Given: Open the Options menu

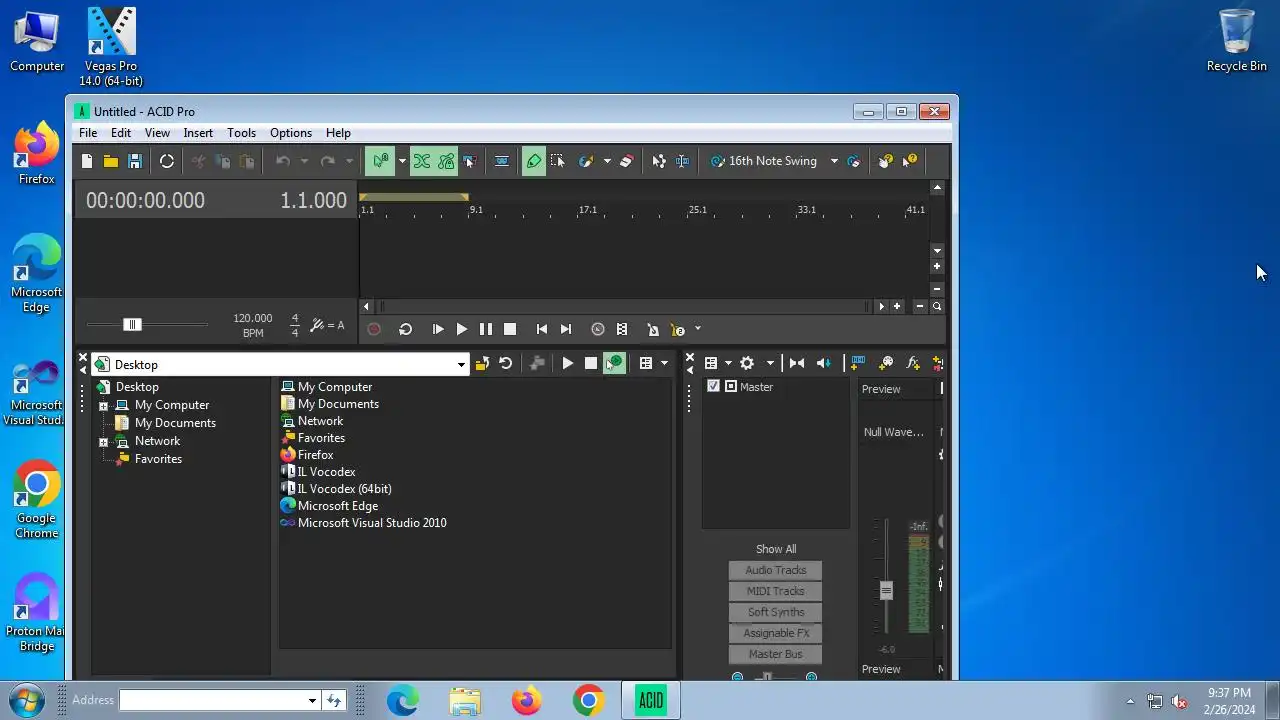Looking at the screenshot, I should tap(291, 133).
